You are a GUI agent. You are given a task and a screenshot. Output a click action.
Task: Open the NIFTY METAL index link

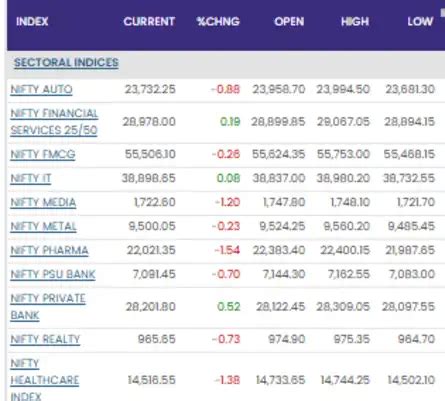(x=43, y=226)
